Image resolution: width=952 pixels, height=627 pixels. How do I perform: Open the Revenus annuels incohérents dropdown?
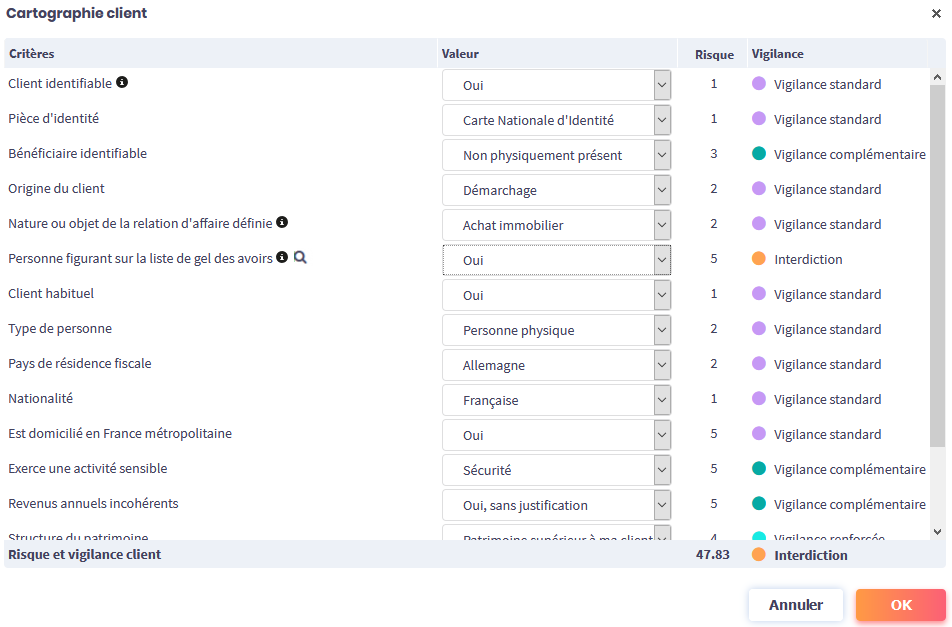click(x=556, y=505)
